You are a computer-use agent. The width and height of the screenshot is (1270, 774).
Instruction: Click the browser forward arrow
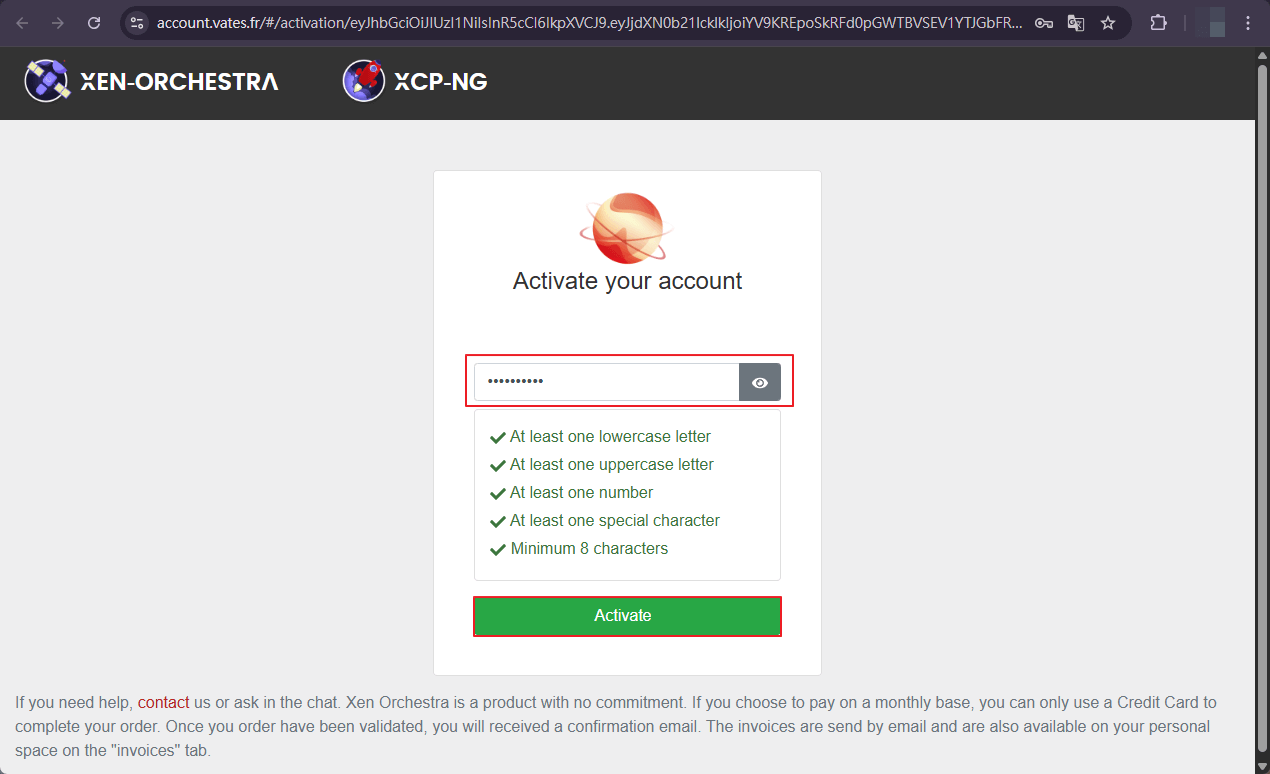click(58, 23)
